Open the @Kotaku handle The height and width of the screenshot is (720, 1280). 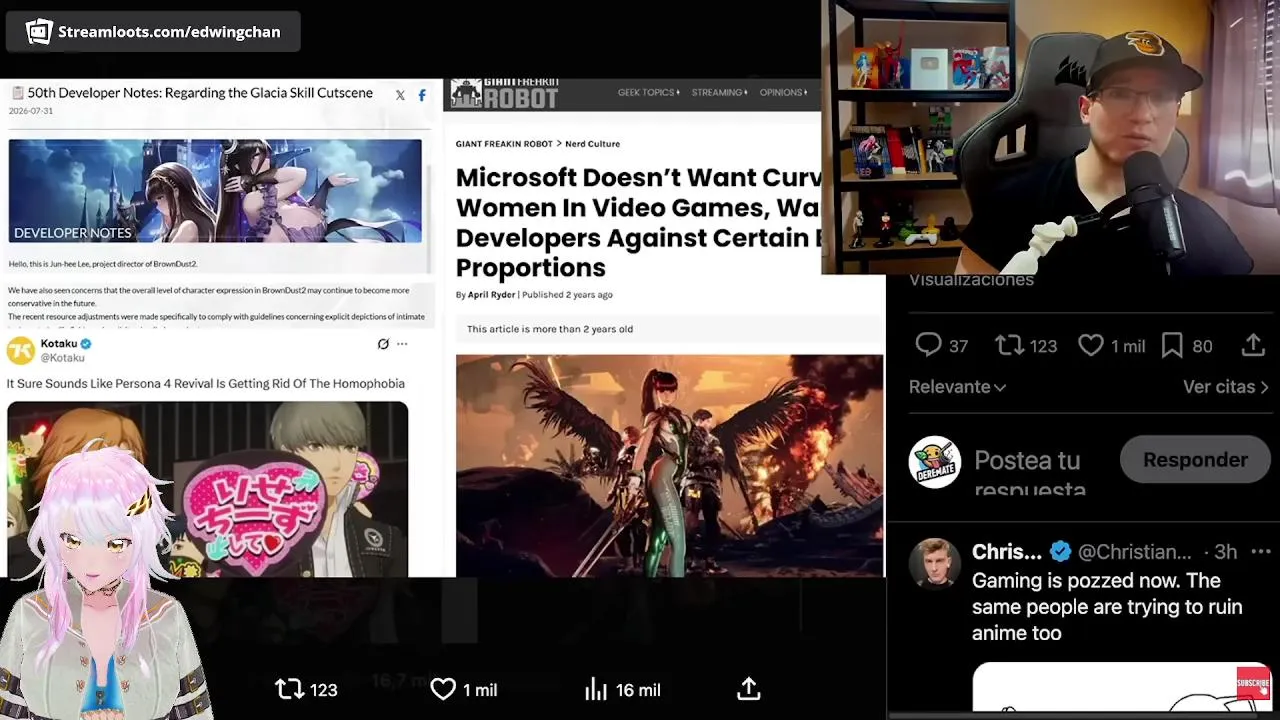tap(62, 358)
